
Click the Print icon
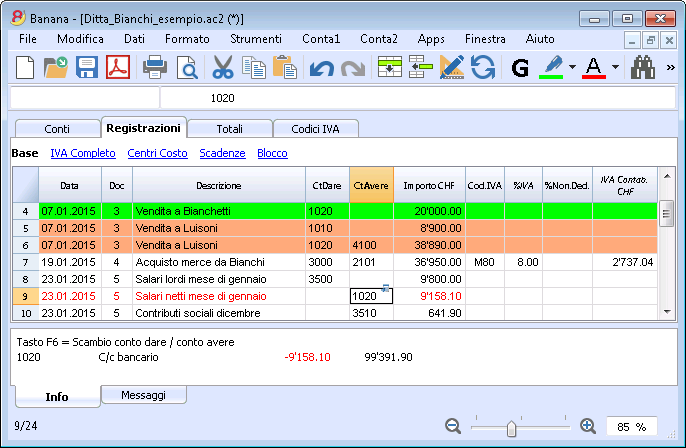[155, 68]
